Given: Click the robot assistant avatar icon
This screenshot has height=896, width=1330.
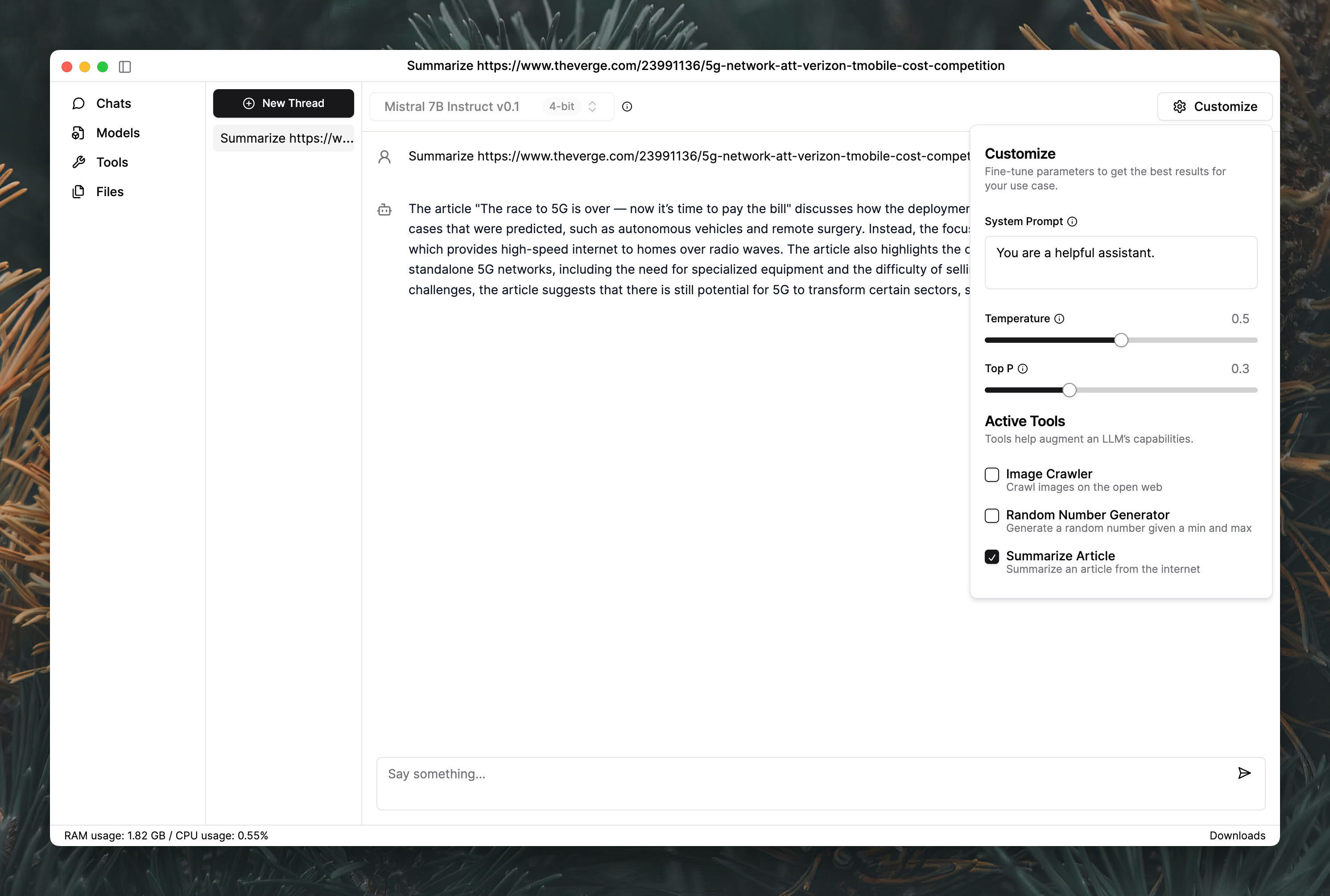Looking at the screenshot, I should 384,210.
